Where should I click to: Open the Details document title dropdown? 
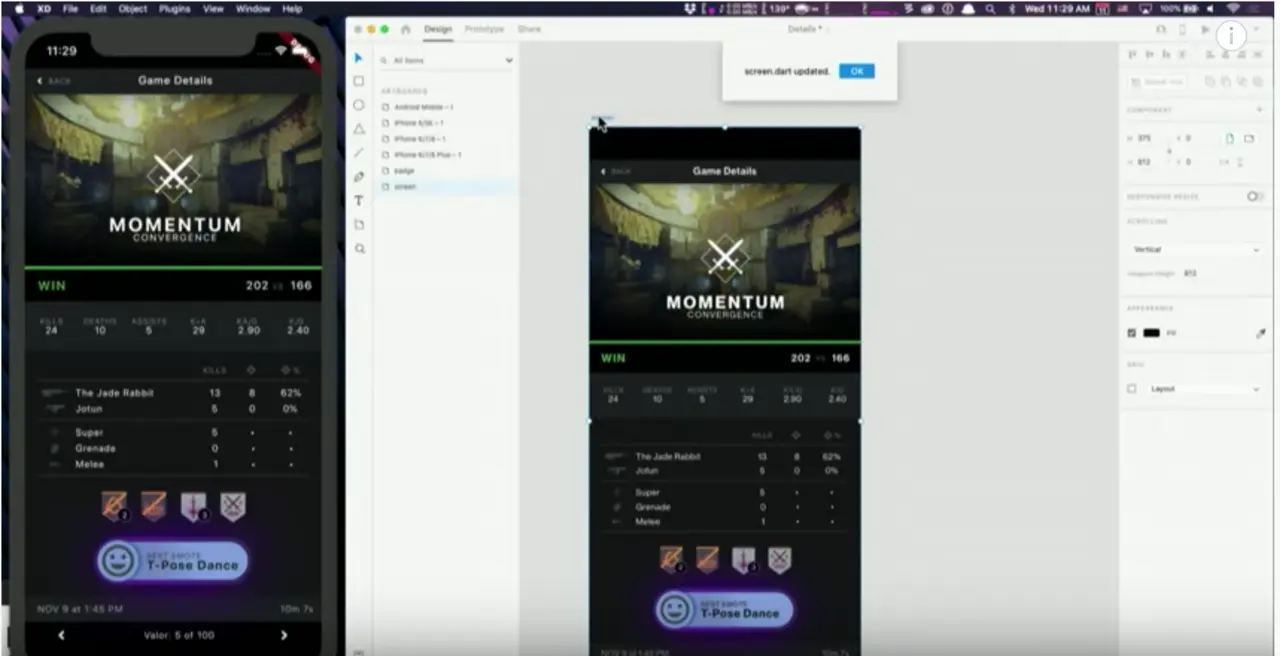806,29
